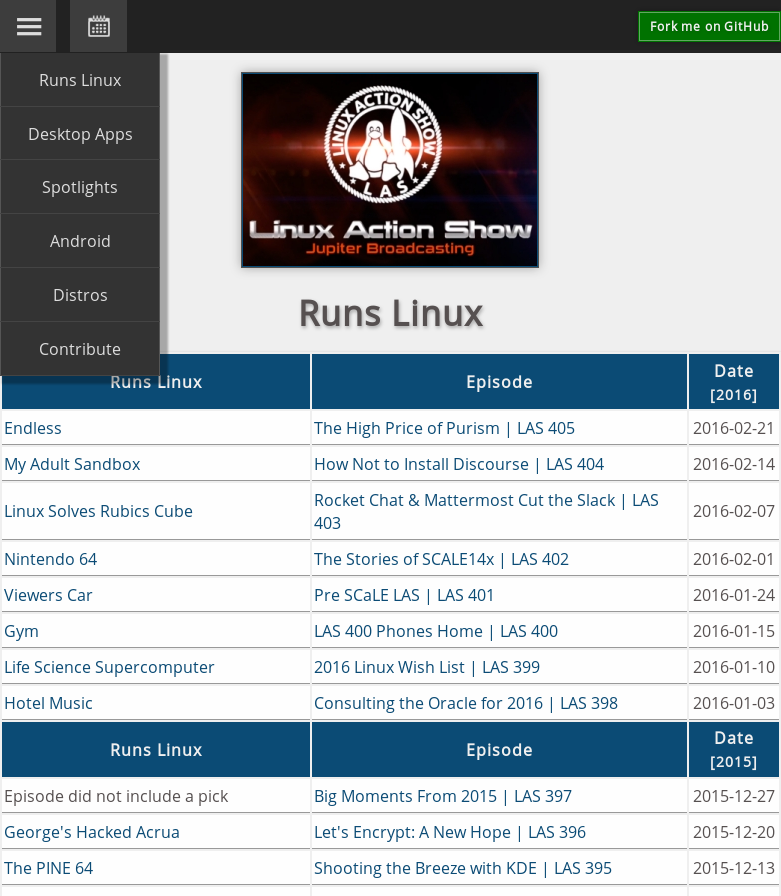Open Life Science Supercomputer link
This screenshot has width=781, height=896.
click(x=109, y=667)
